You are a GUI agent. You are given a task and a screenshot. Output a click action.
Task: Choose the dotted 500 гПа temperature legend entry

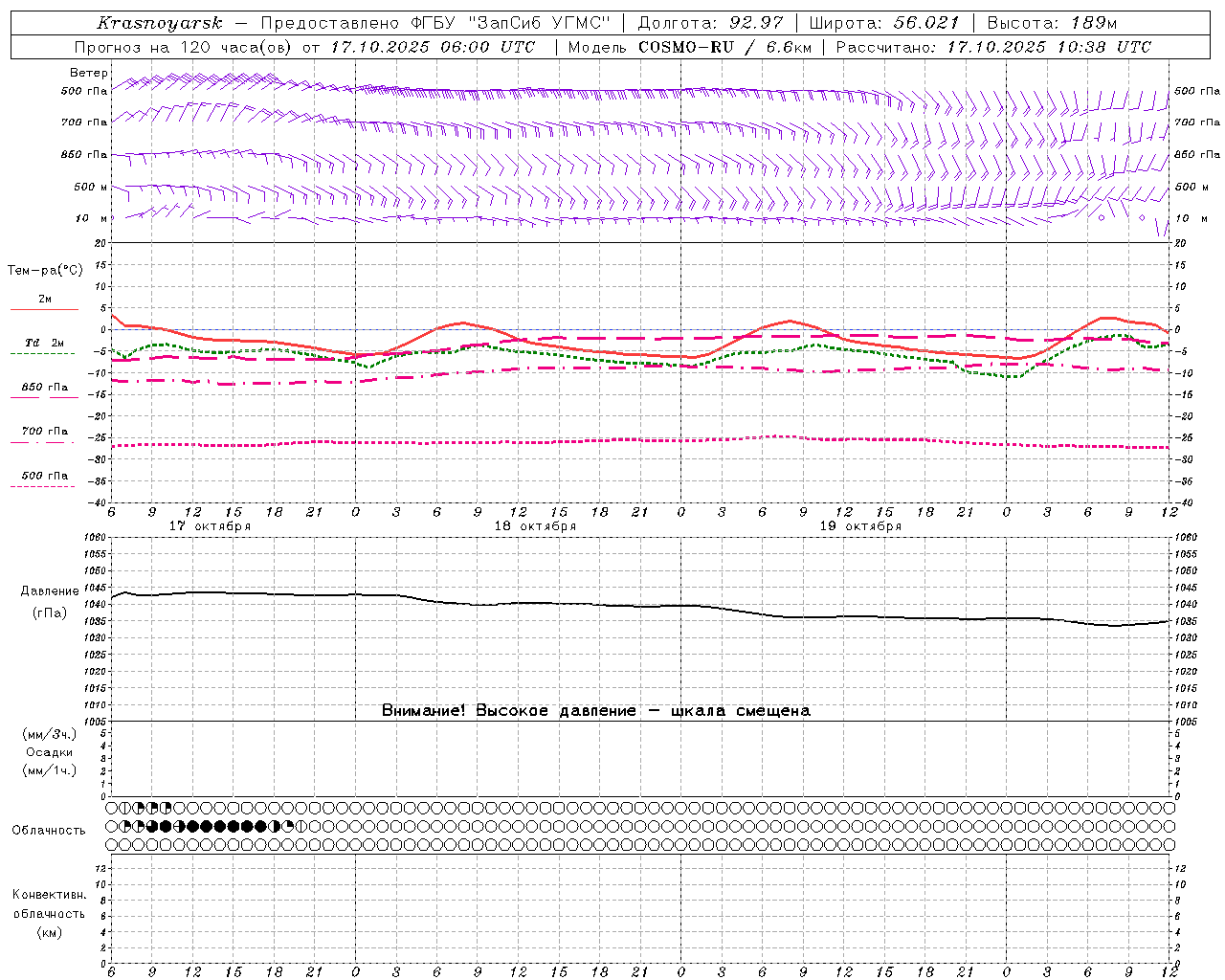45,476
